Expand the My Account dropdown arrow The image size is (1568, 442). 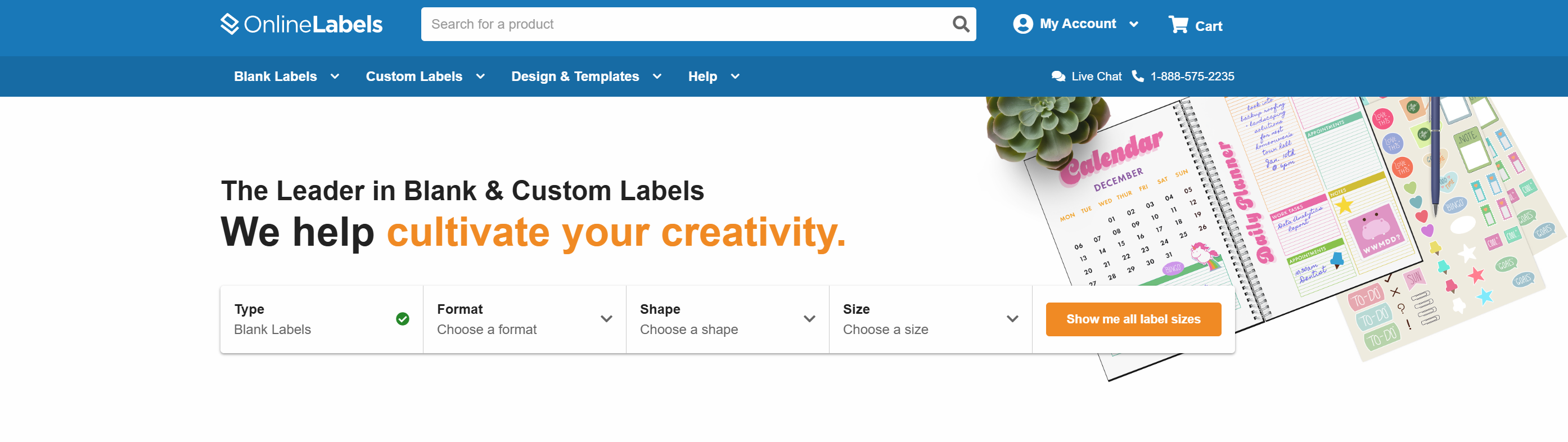tap(1133, 24)
